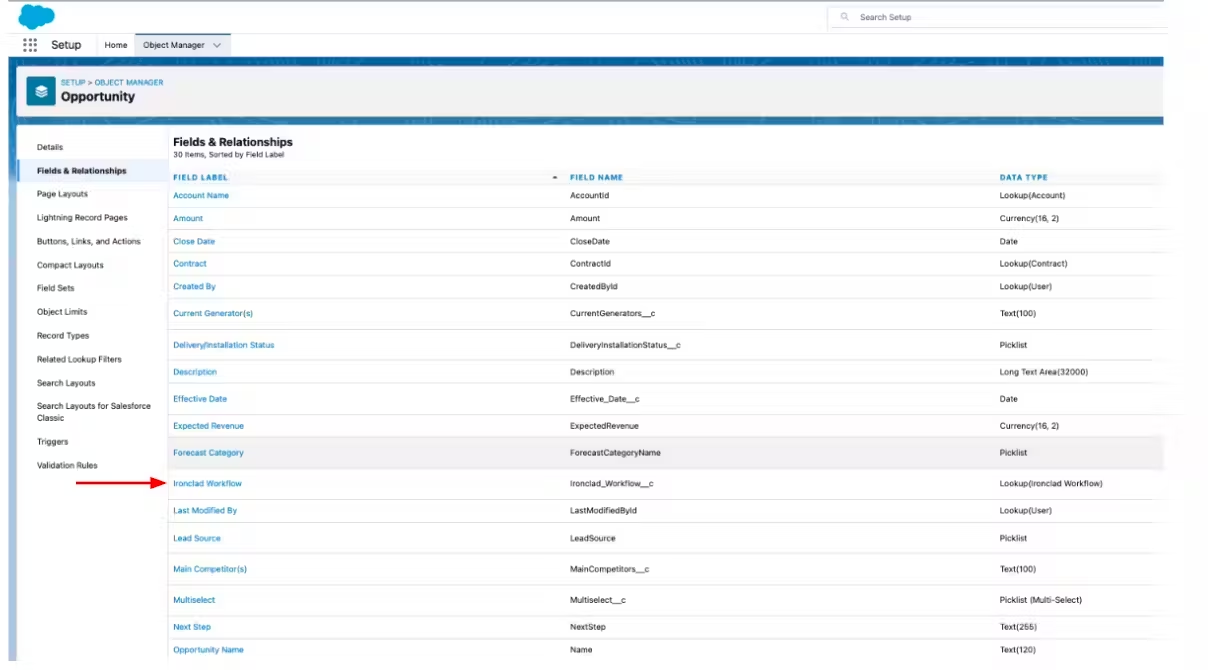
Task: Select the Lookup(Contract) data type cell
Action: tap(1034, 263)
